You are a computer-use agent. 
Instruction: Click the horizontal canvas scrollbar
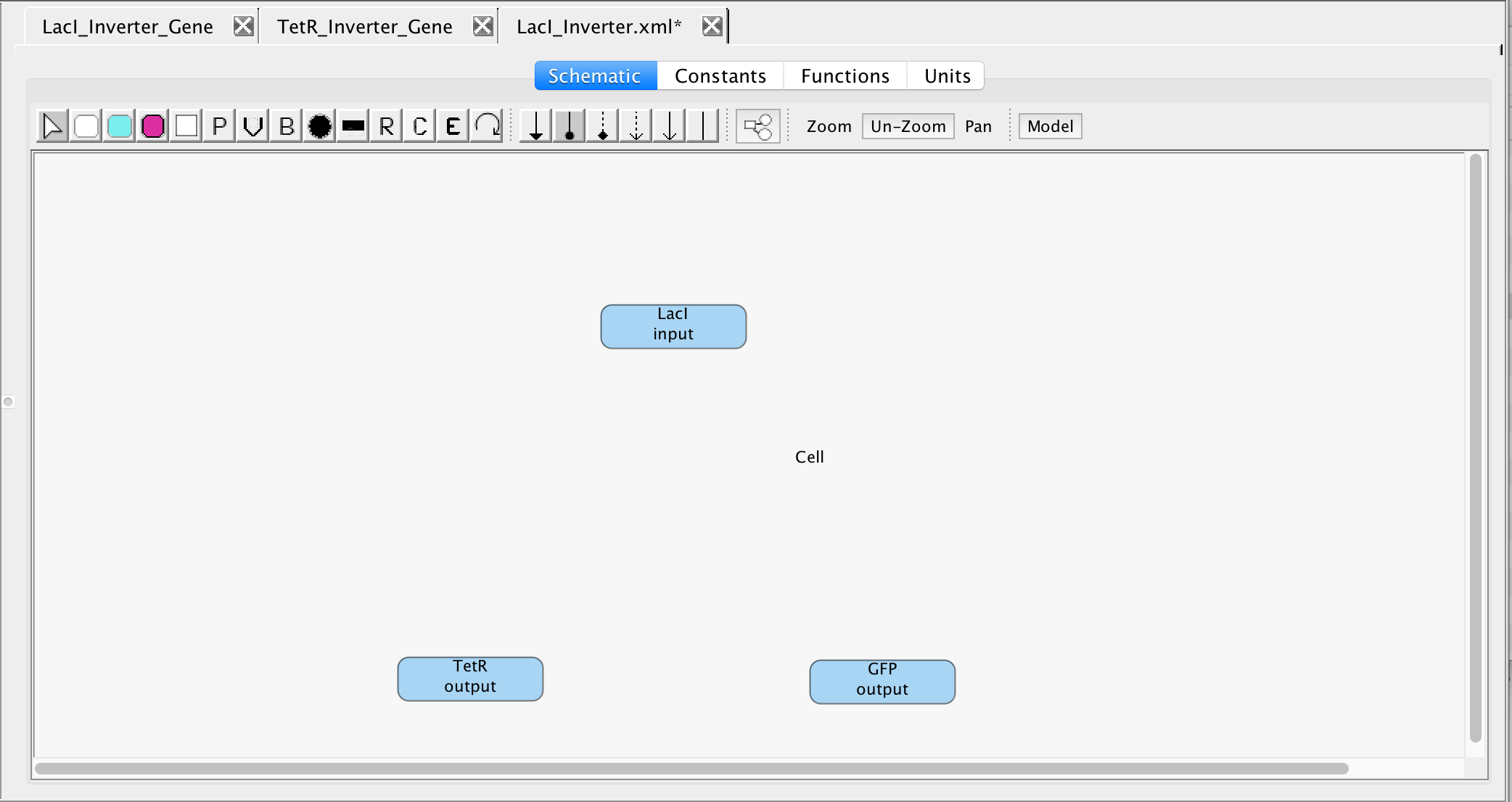click(691, 769)
